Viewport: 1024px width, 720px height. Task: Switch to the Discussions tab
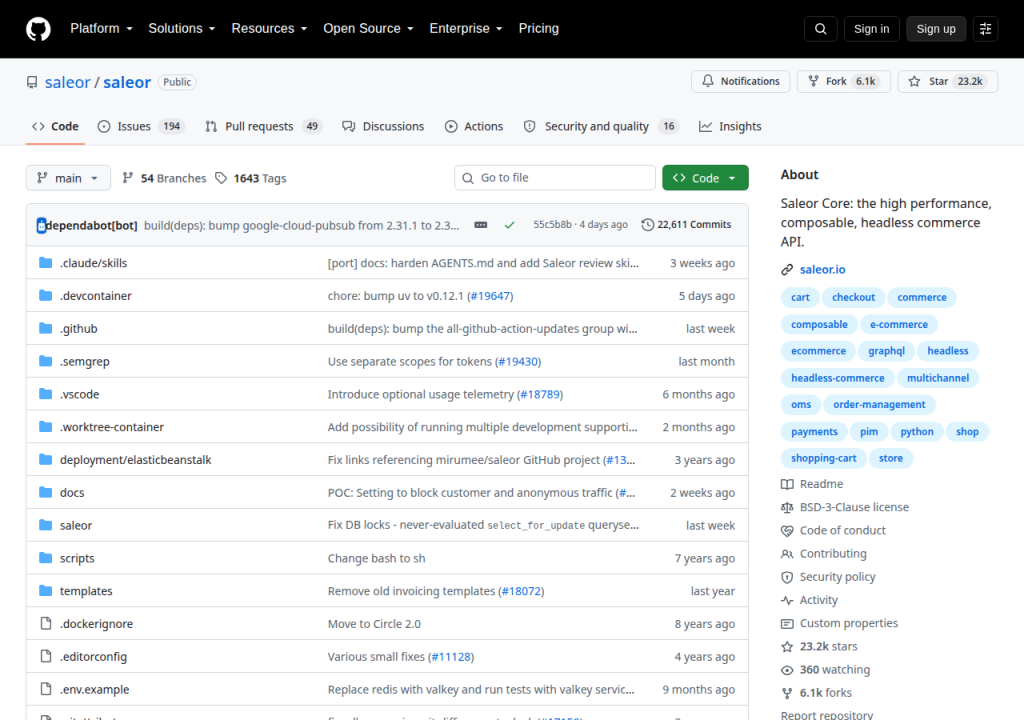383,126
